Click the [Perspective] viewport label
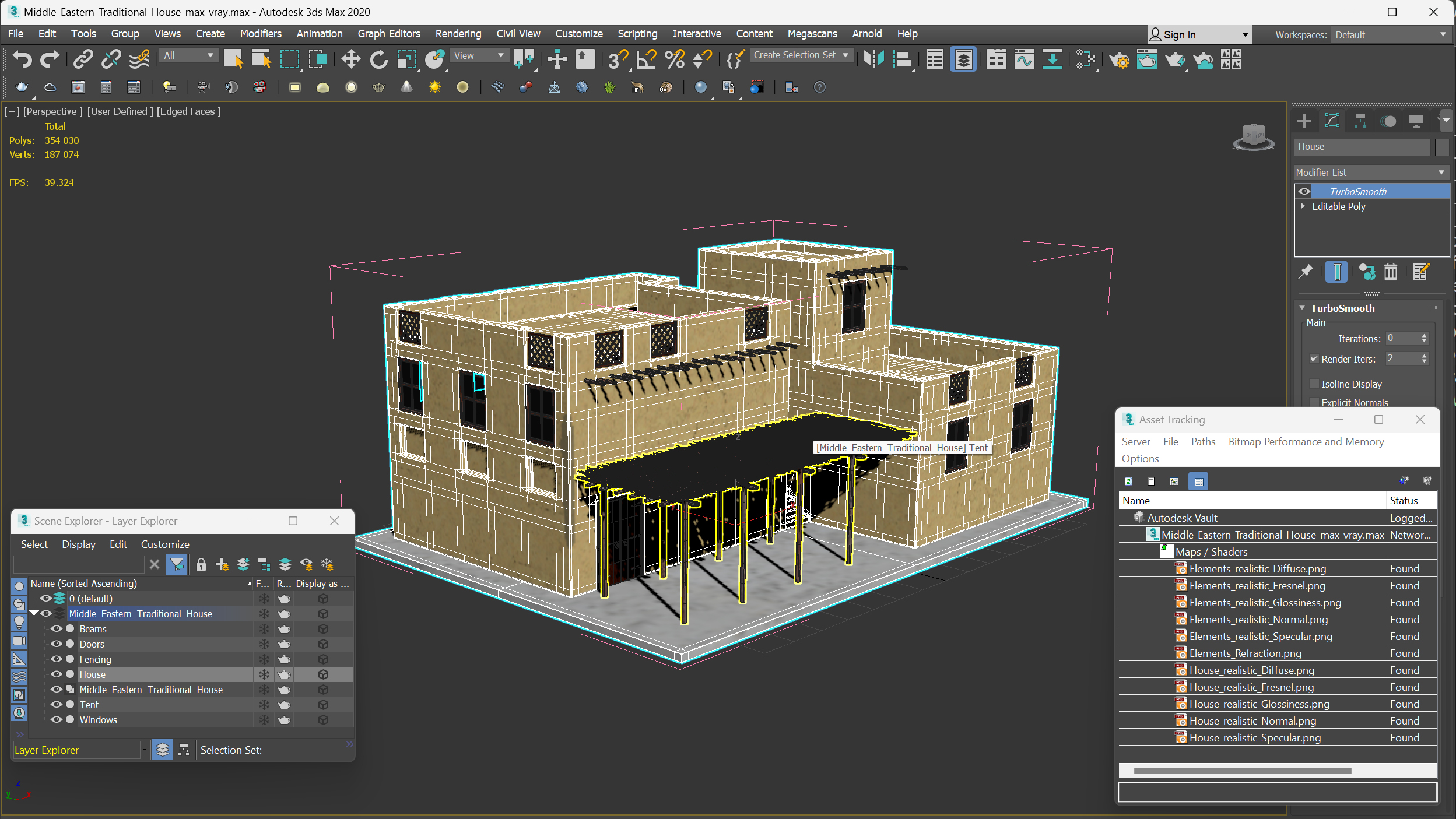Image resolution: width=1456 pixels, height=819 pixels. (52, 111)
